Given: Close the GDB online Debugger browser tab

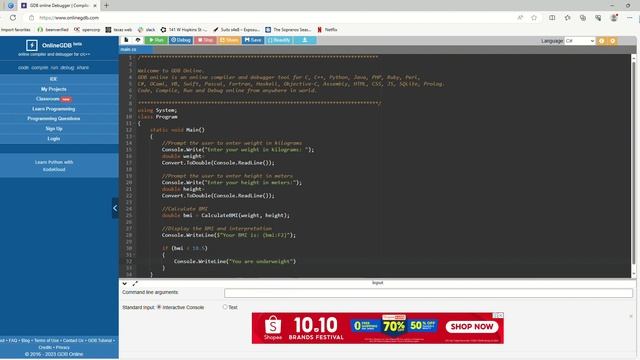Looking at the screenshot, I should click(95, 6).
